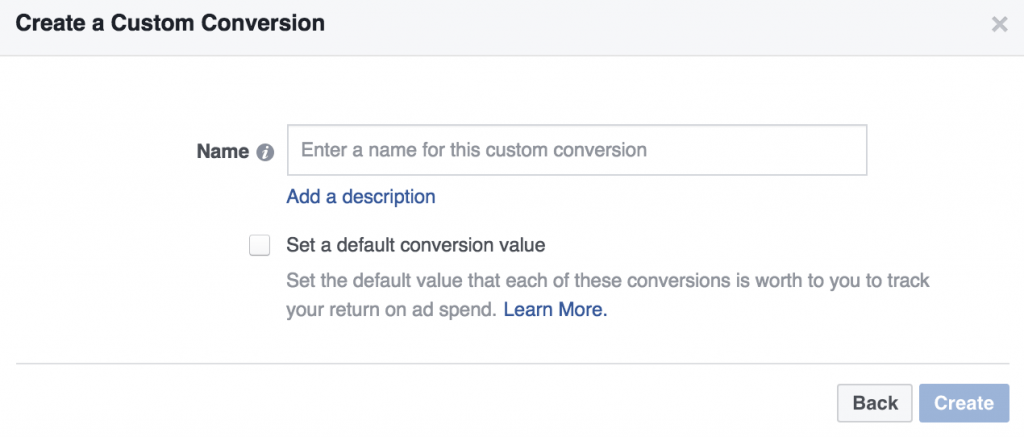1024x437 pixels.
Task: Click the Name field label
Action: (x=223, y=152)
